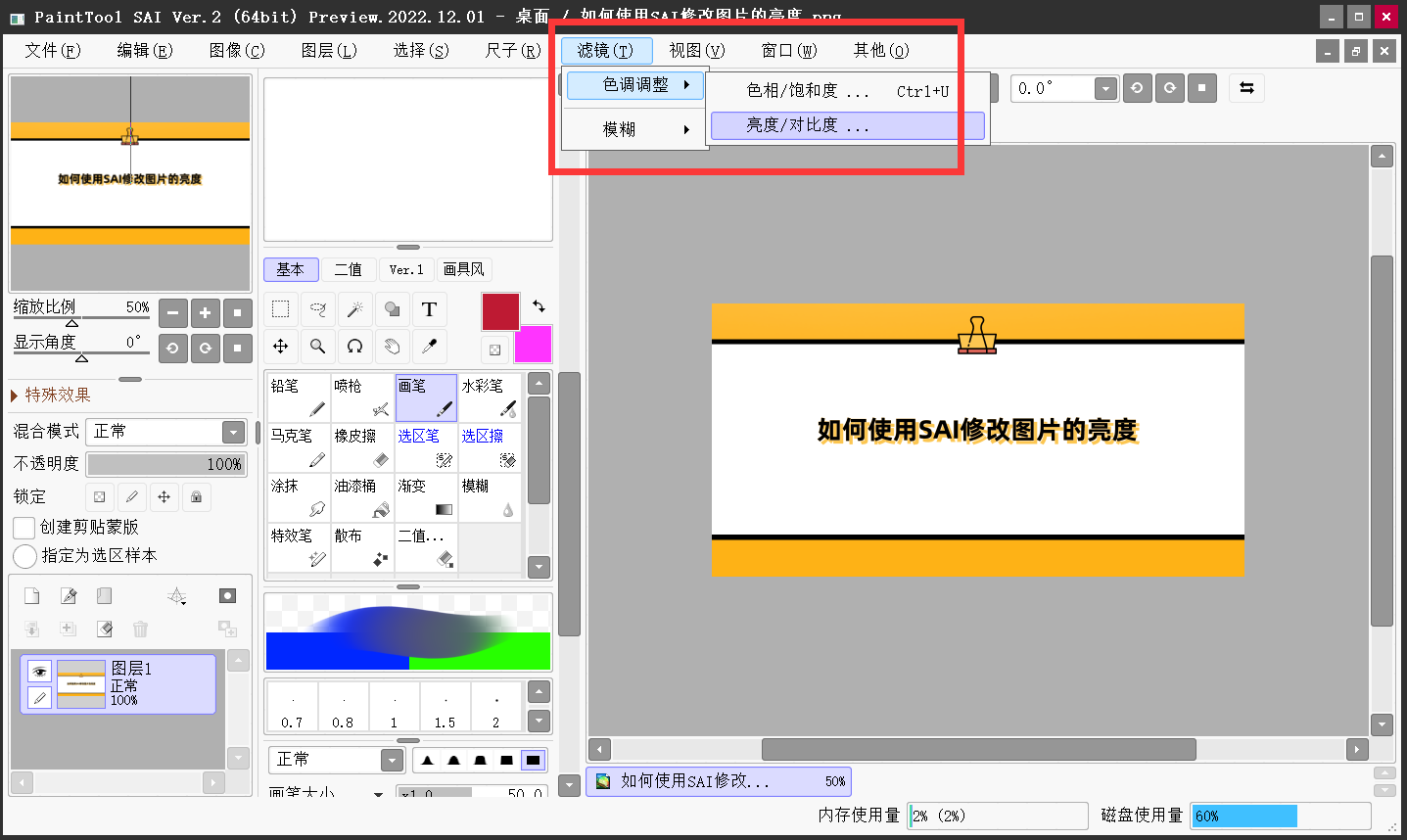Click the red foreground color swatch

coord(500,311)
